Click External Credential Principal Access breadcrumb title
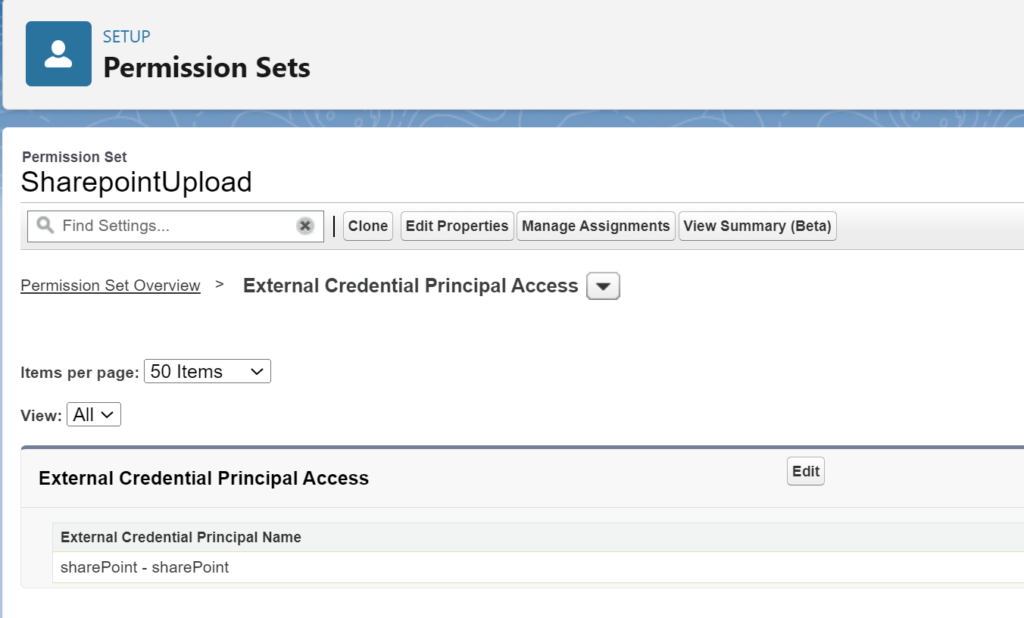1024x618 pixels. click(410, 285)
